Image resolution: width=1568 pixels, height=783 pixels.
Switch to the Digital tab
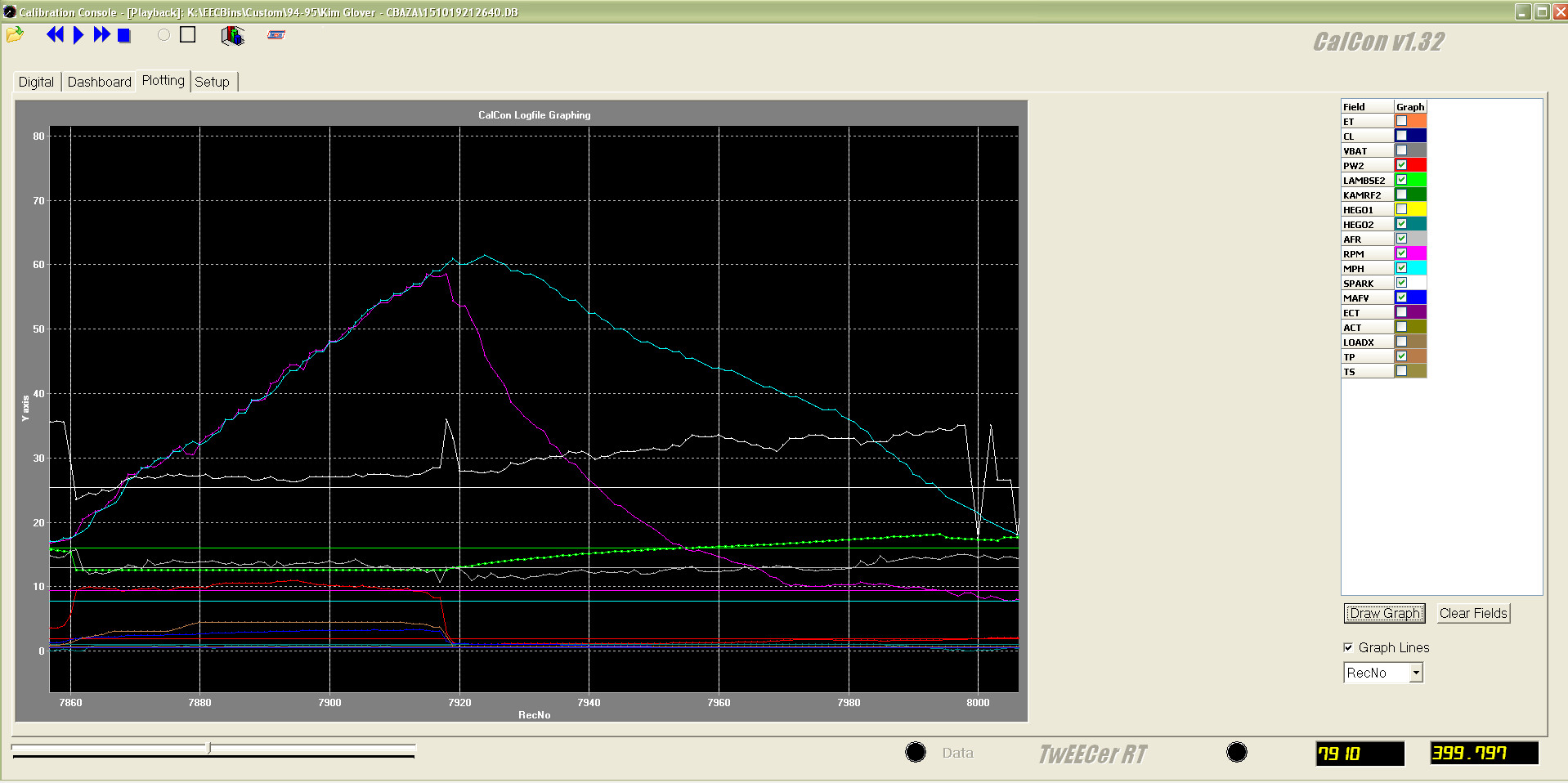(x=36, y=82)
